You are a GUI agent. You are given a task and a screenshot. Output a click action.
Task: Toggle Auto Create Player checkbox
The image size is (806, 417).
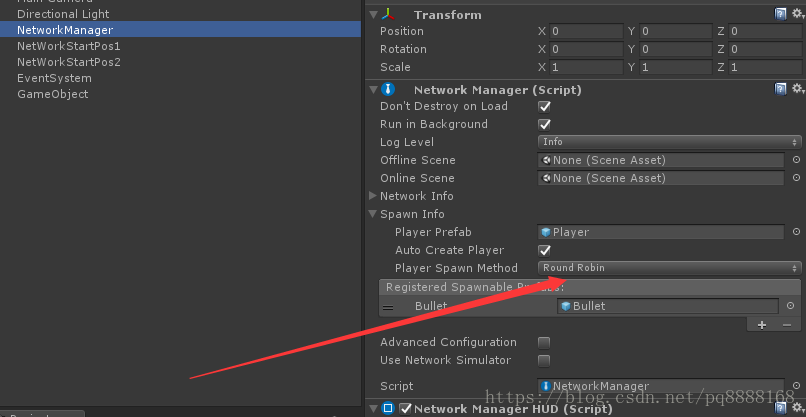(544, 250)
